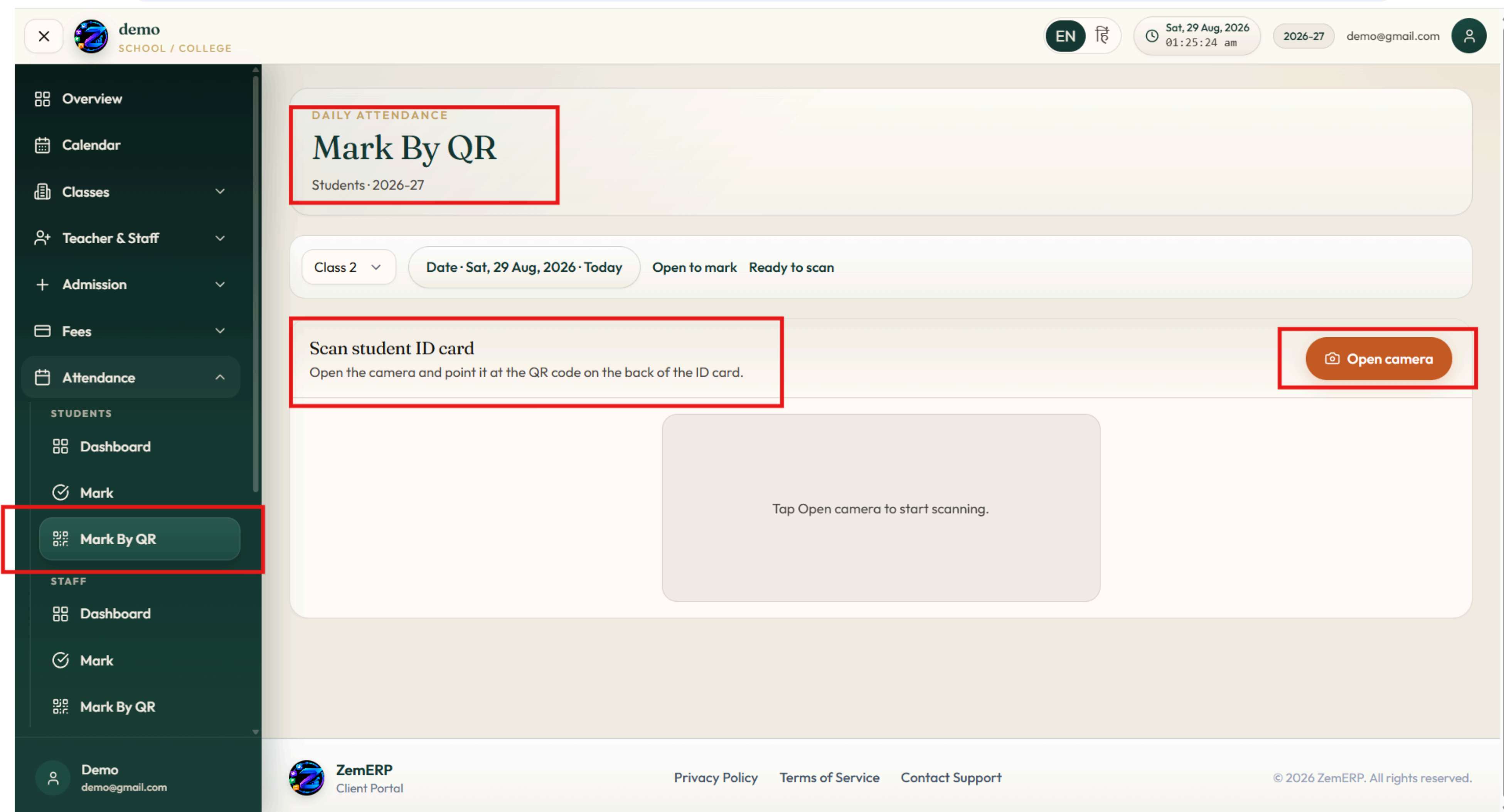Screen dimensions: 1504x812
Task: Click the Staff Mark By QR code icon
Action: point(60,707)
